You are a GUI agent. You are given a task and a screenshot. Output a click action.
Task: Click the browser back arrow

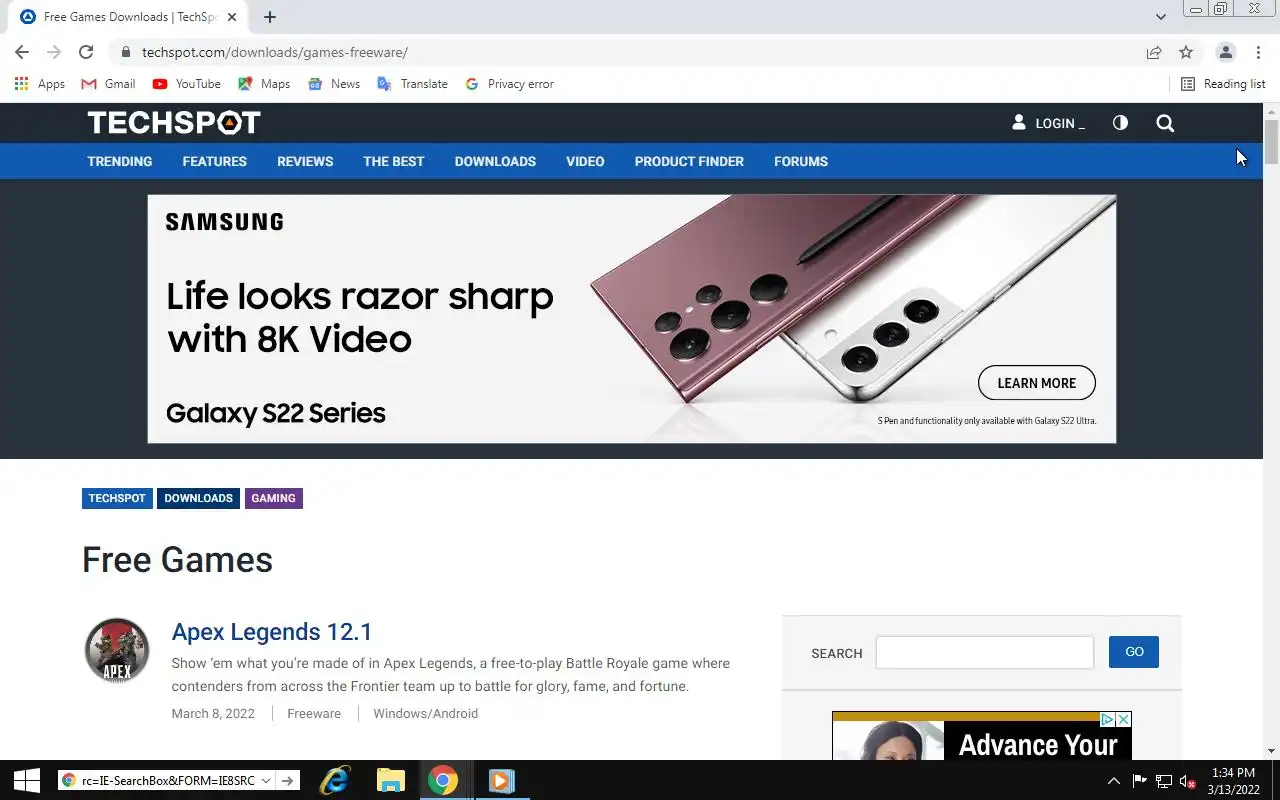(x=22, y=52)
